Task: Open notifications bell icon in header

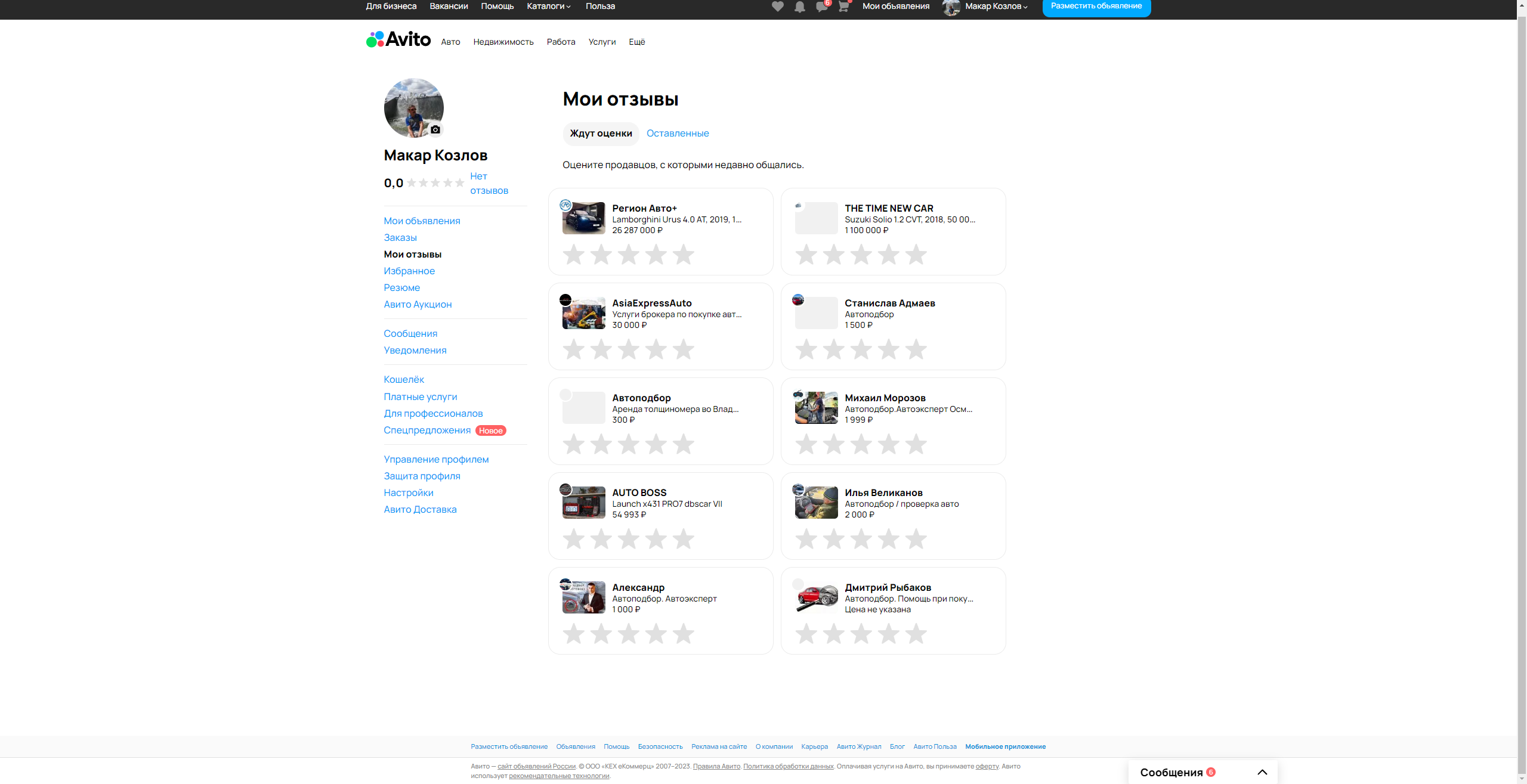Action: [799, 7]
